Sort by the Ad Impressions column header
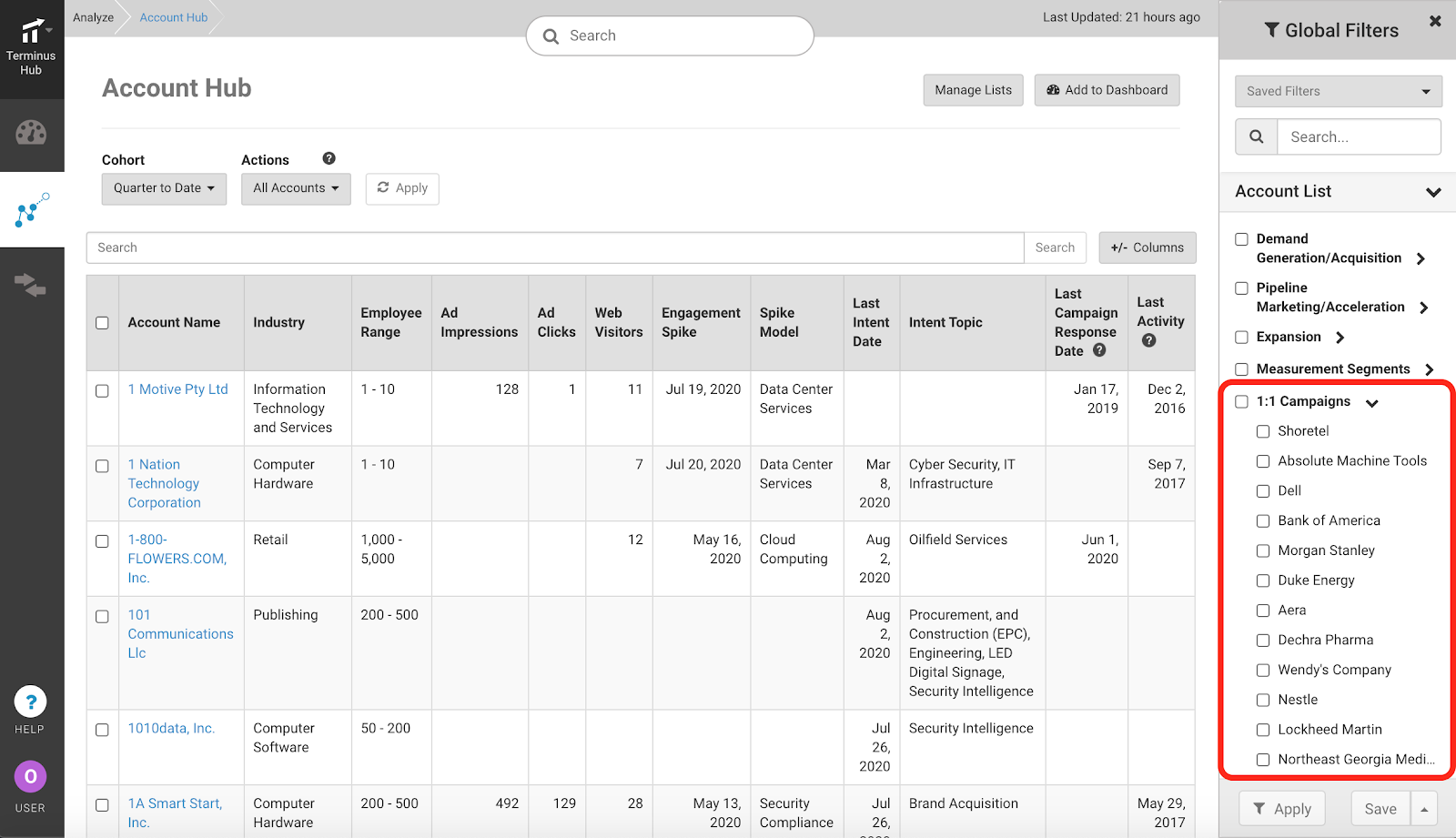 coord(480,322)
